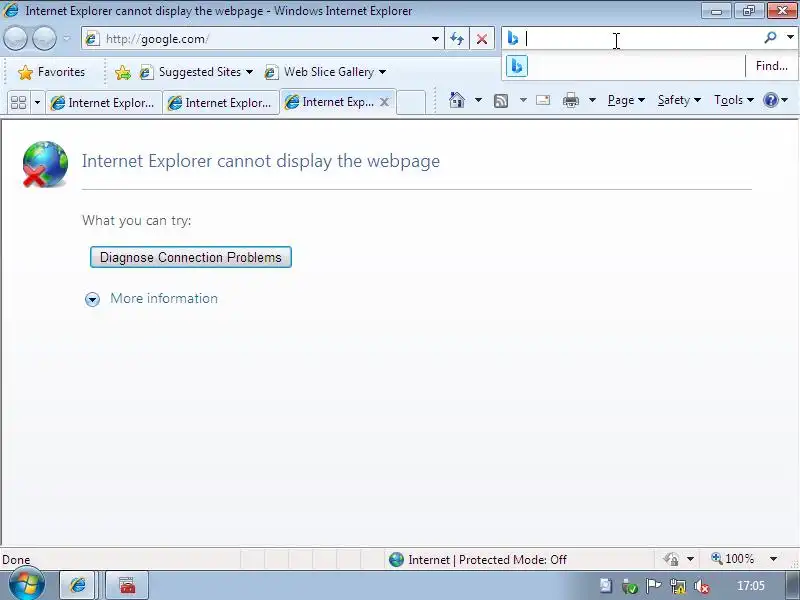Viewport: 800px width, 600px height.
Task: Click the red toolbox taskbar icon
Action: 127,585
